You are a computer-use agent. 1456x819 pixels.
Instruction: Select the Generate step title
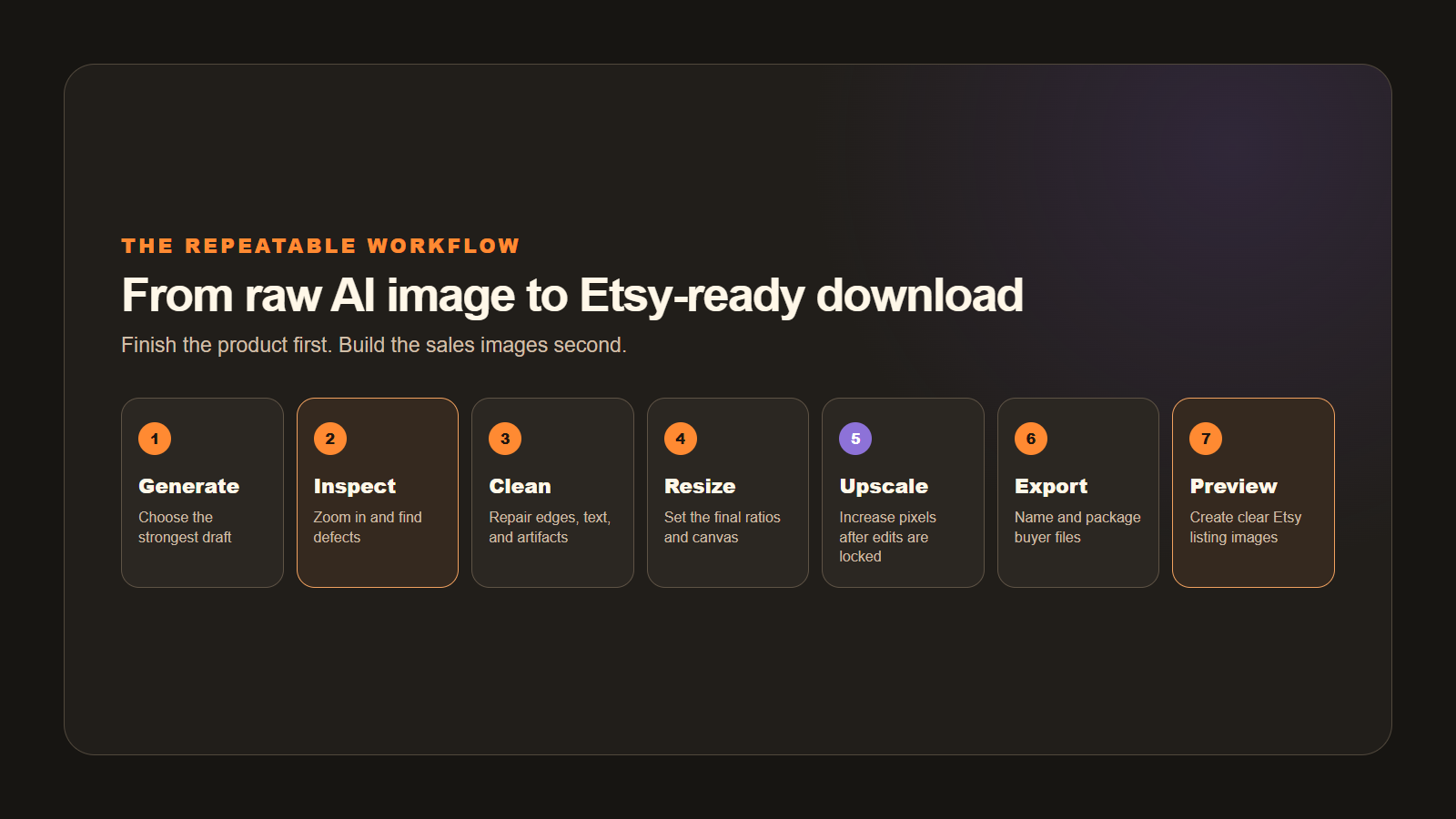189,486
